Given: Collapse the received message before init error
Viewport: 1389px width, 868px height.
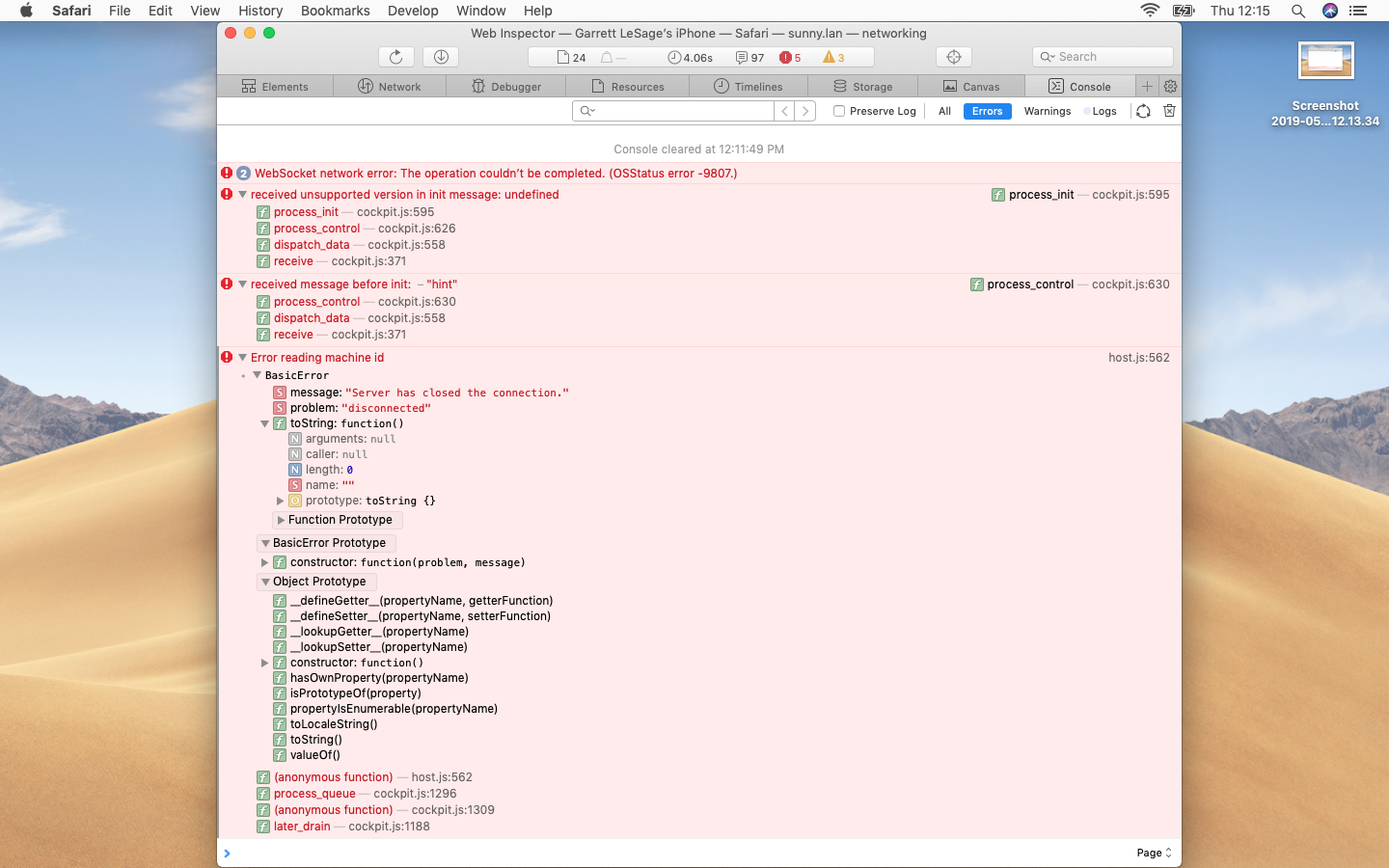Looking at the screenshot, I should (x=243, y=285).
